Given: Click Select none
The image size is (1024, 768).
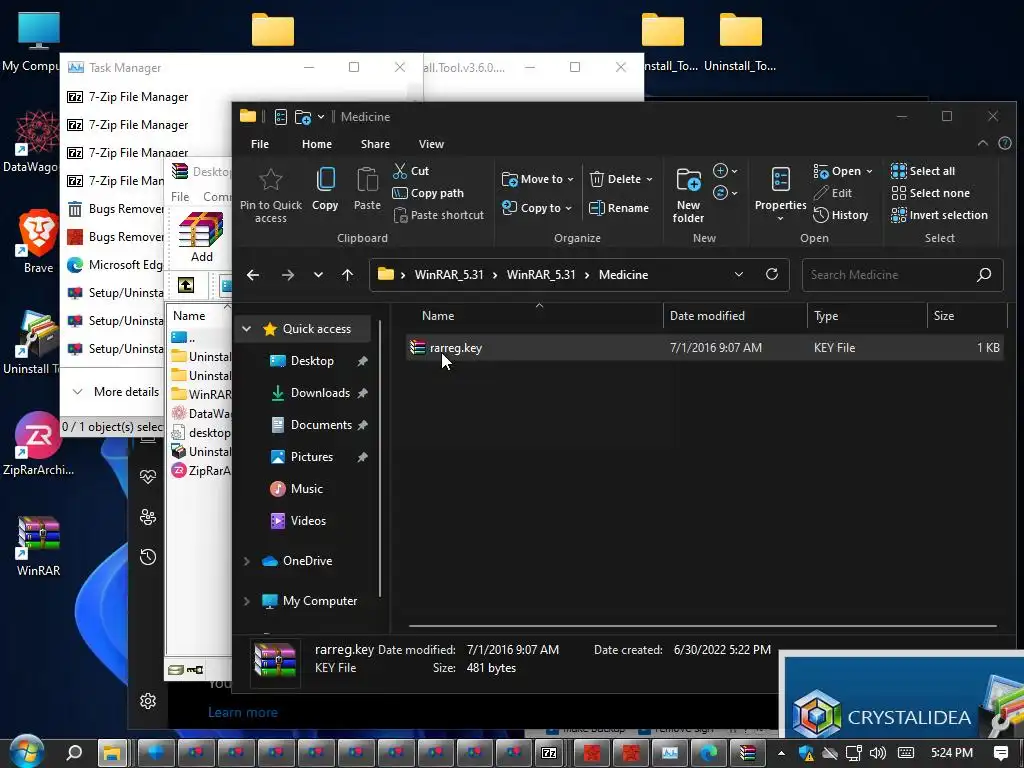Looking at the screenshot, I should click(930, 193).
